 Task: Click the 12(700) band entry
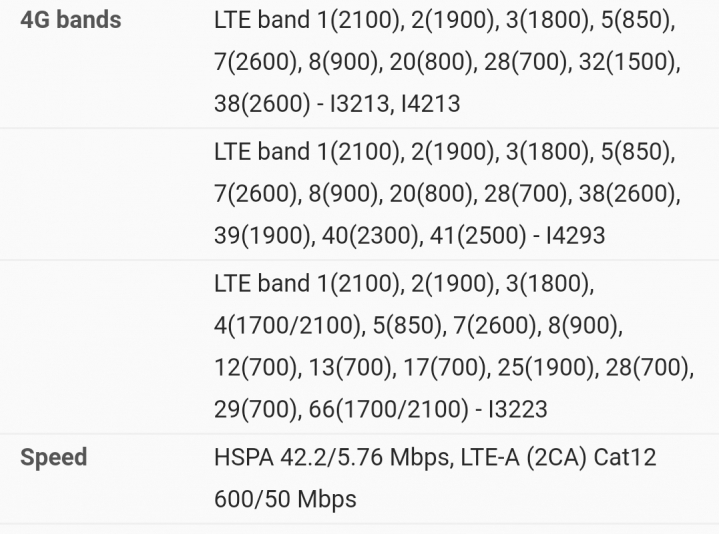click(258, 367)
